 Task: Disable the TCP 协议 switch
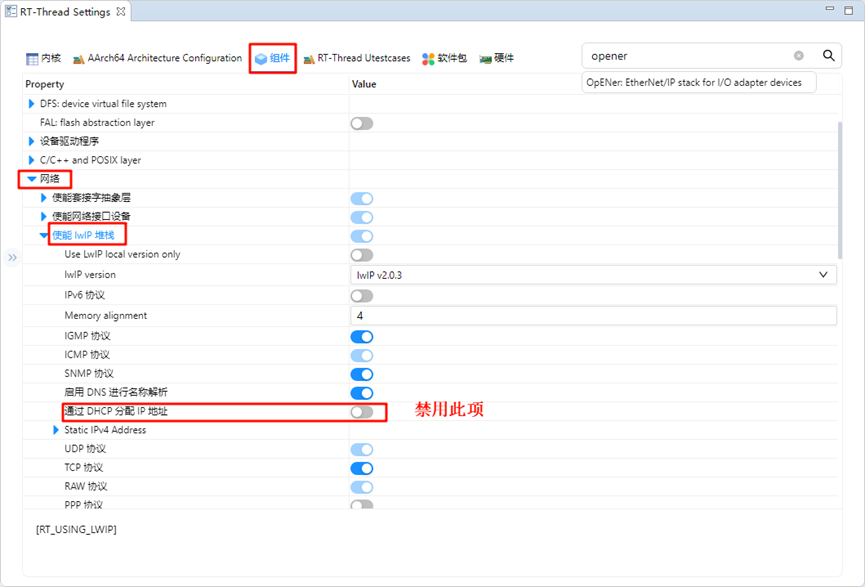[x=362, y=468]
